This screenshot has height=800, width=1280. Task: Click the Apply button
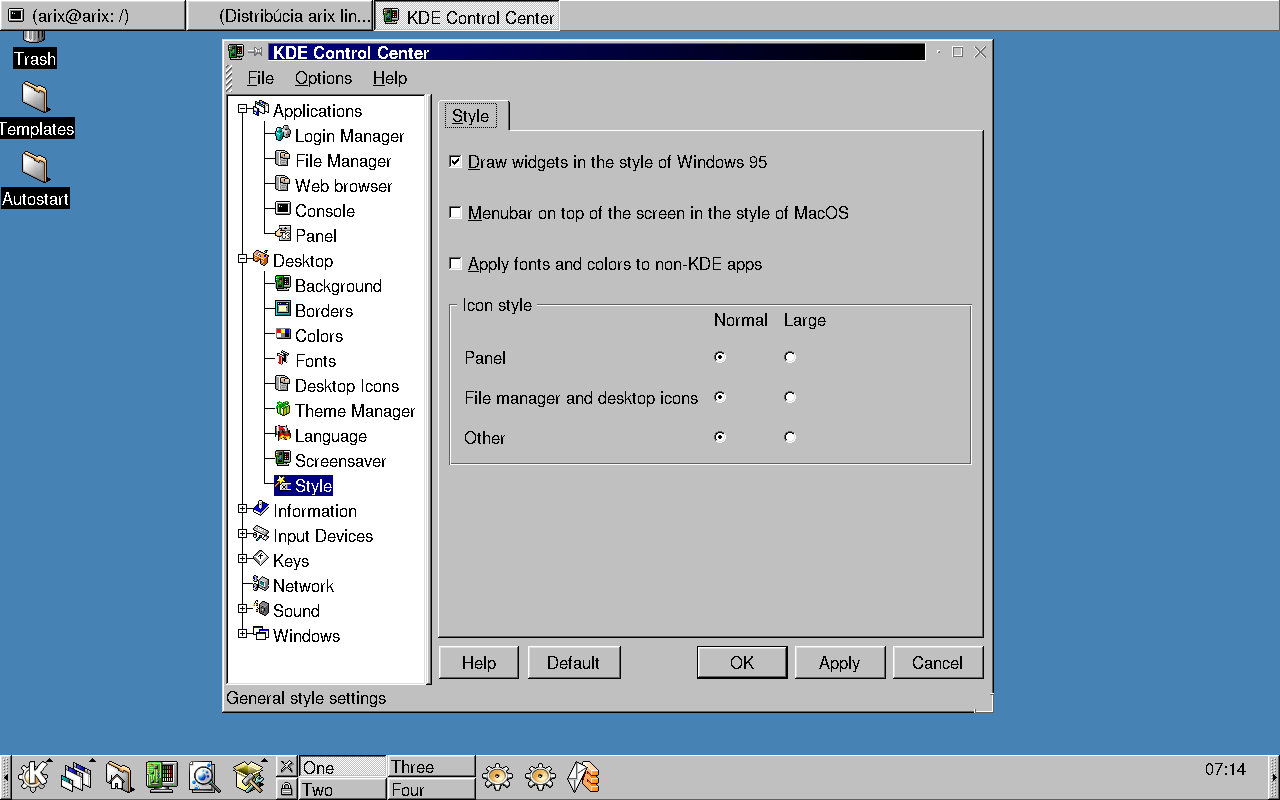839,662
